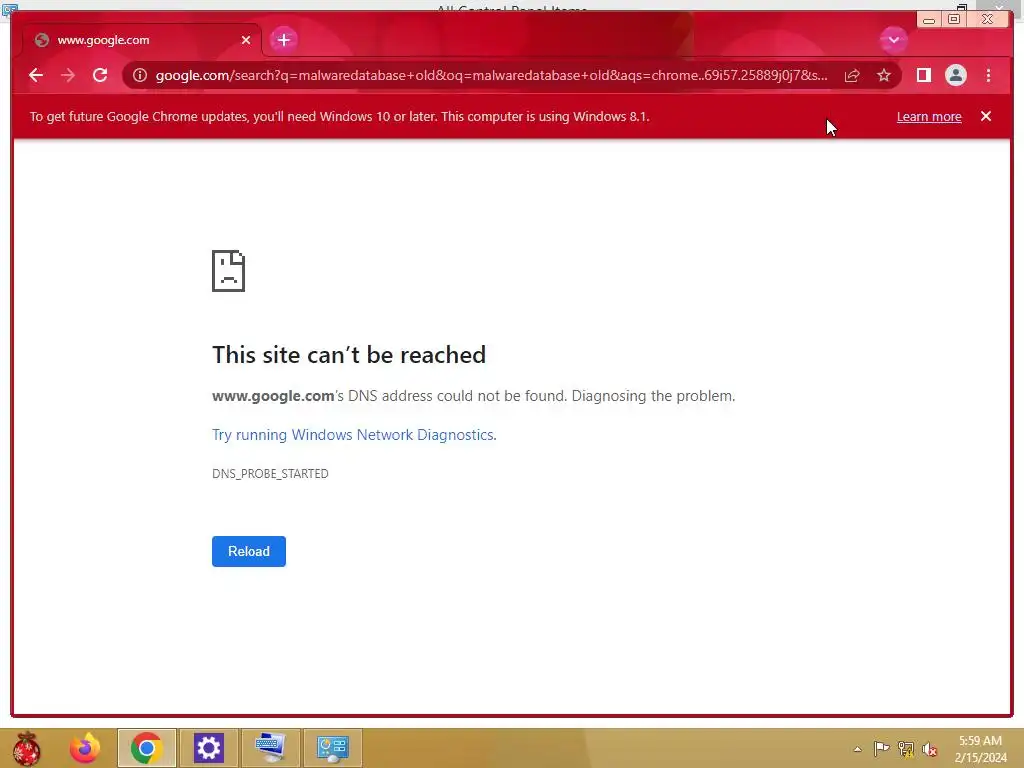Select the www.google.com tab

(x=142, y=40)
